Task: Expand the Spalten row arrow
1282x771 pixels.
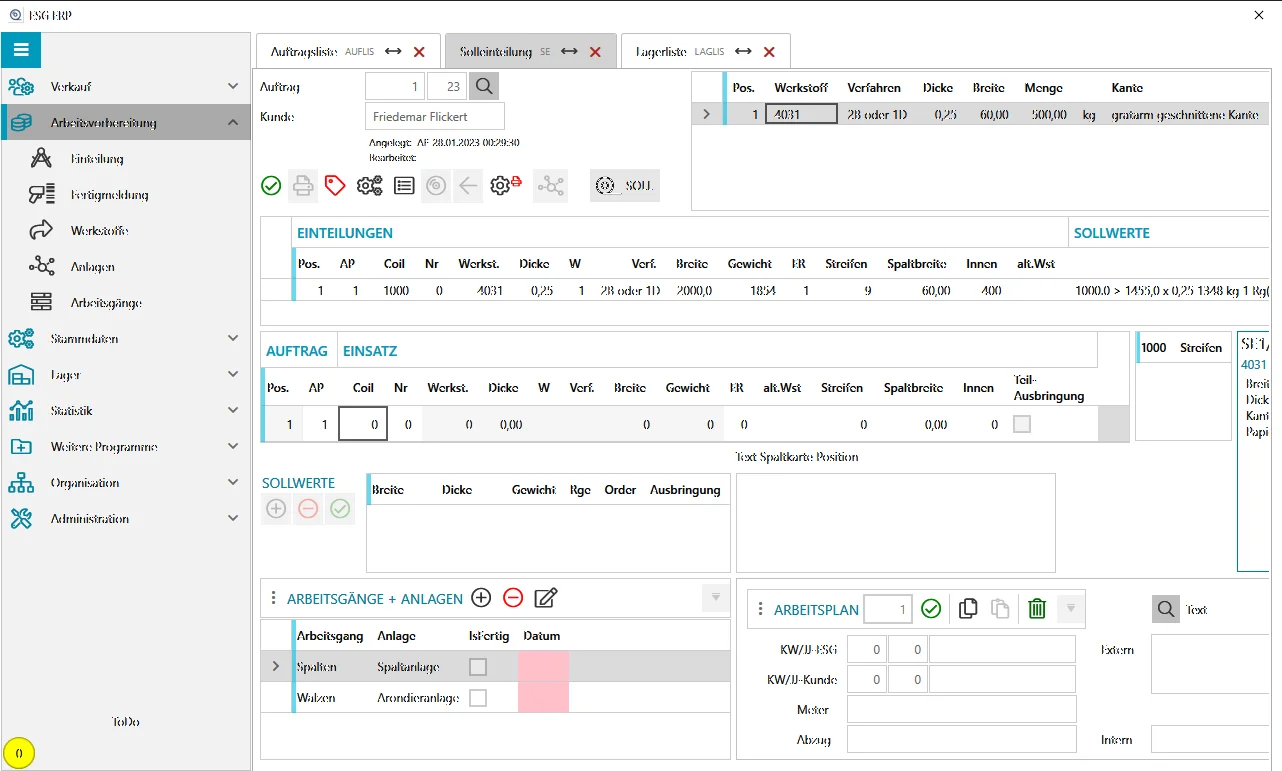Action: pyautogui.click(x=276, y=667)
